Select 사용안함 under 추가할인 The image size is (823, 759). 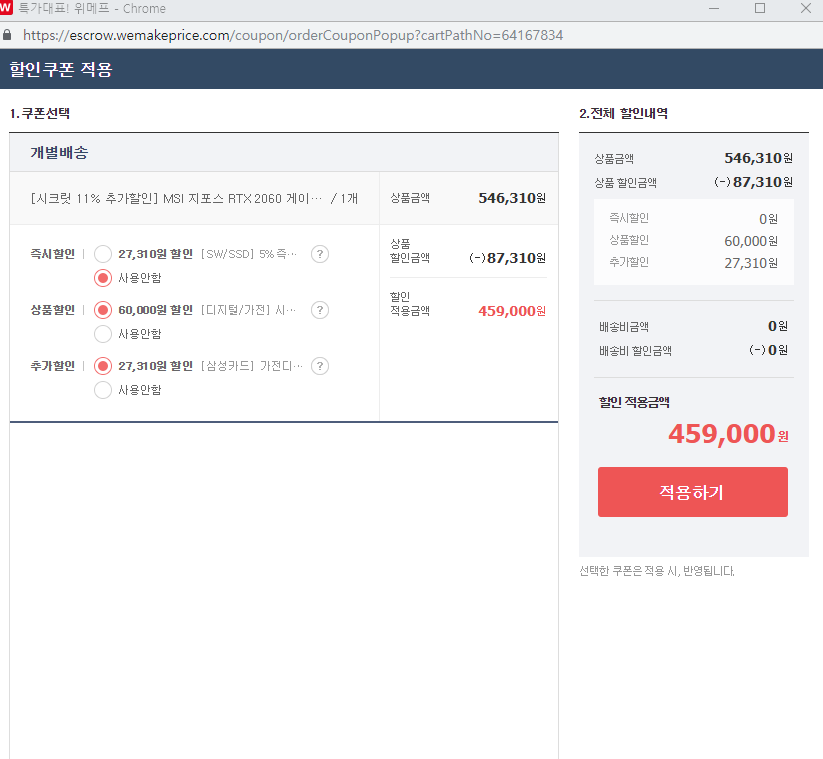pos(103,390)
